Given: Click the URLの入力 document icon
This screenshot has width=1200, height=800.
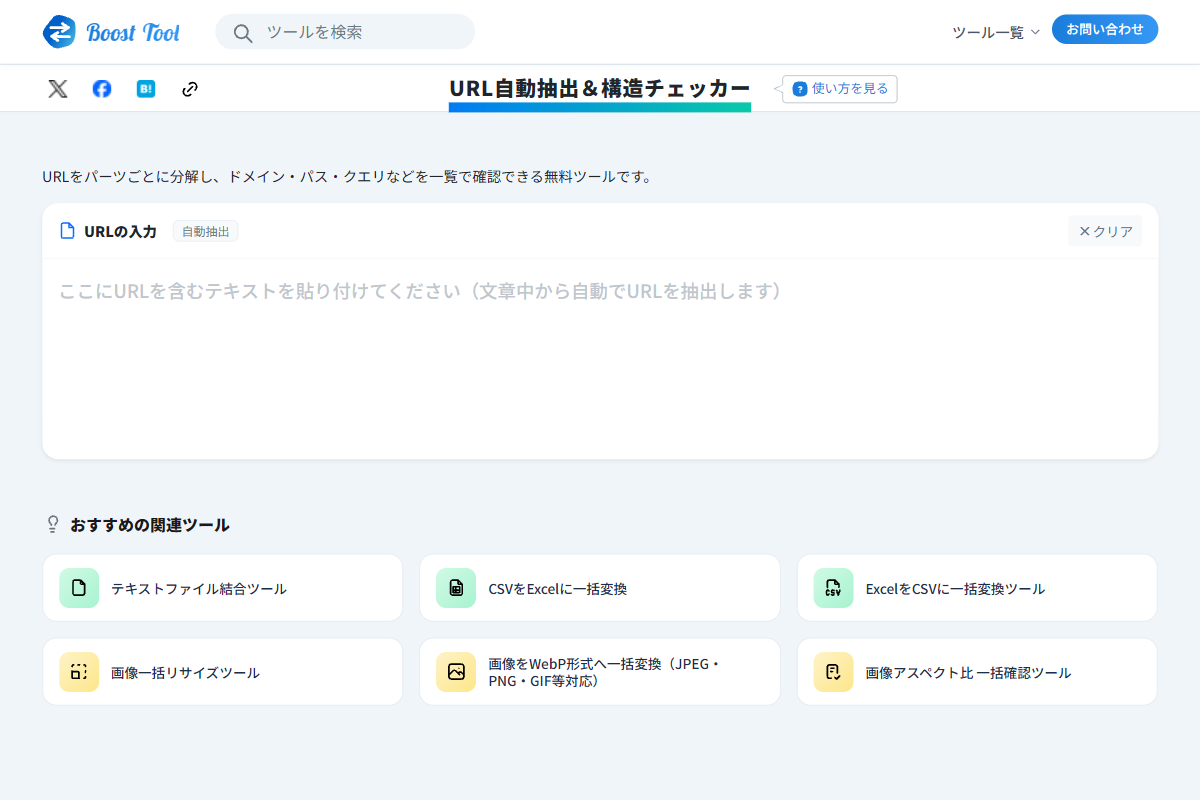Looking at the screenshot, I should click(x=67, y=231).
